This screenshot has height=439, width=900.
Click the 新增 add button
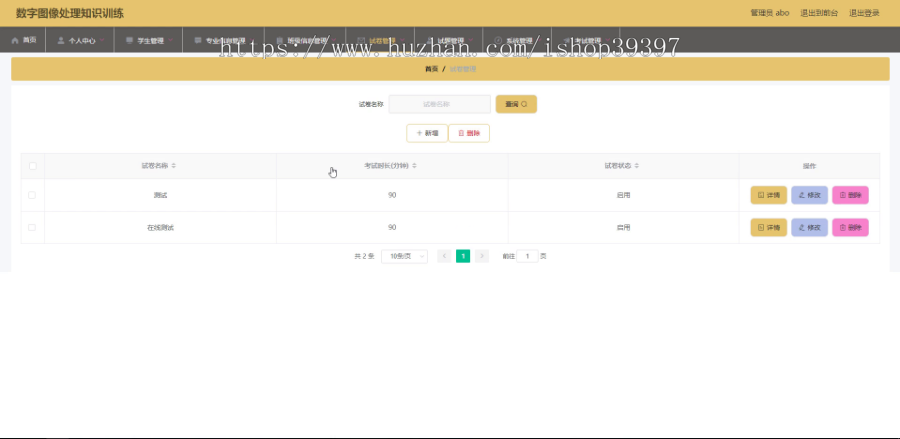click(x=427, y=133)
